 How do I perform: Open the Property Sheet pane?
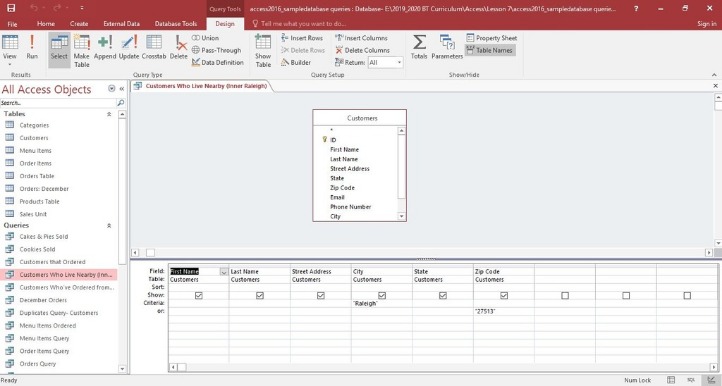(x=491, y=38)
